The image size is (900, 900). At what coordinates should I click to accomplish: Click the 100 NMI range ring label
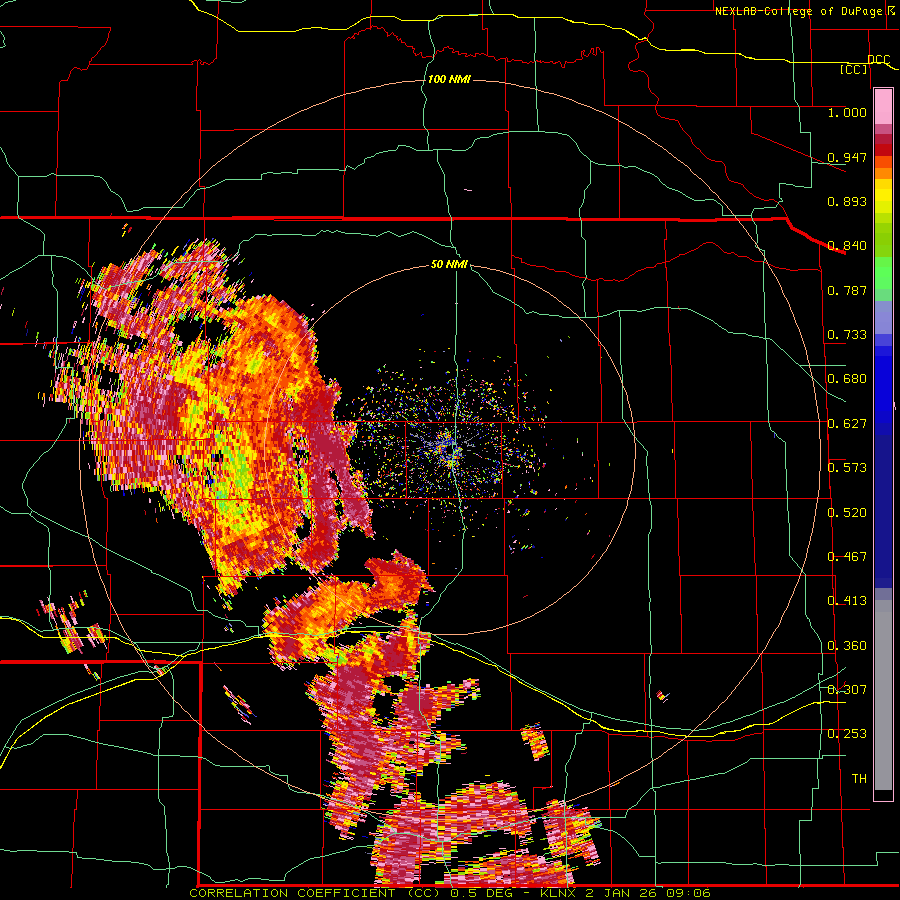tap(449, 79)
